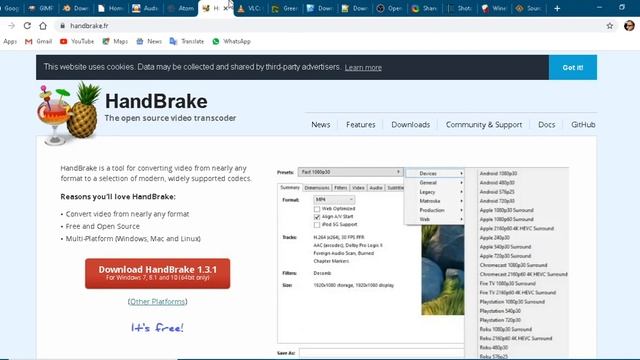This screenshot has height=360, width=640.
Task: Click the Save As field in screenshot
Action: (x=381, y=353)
